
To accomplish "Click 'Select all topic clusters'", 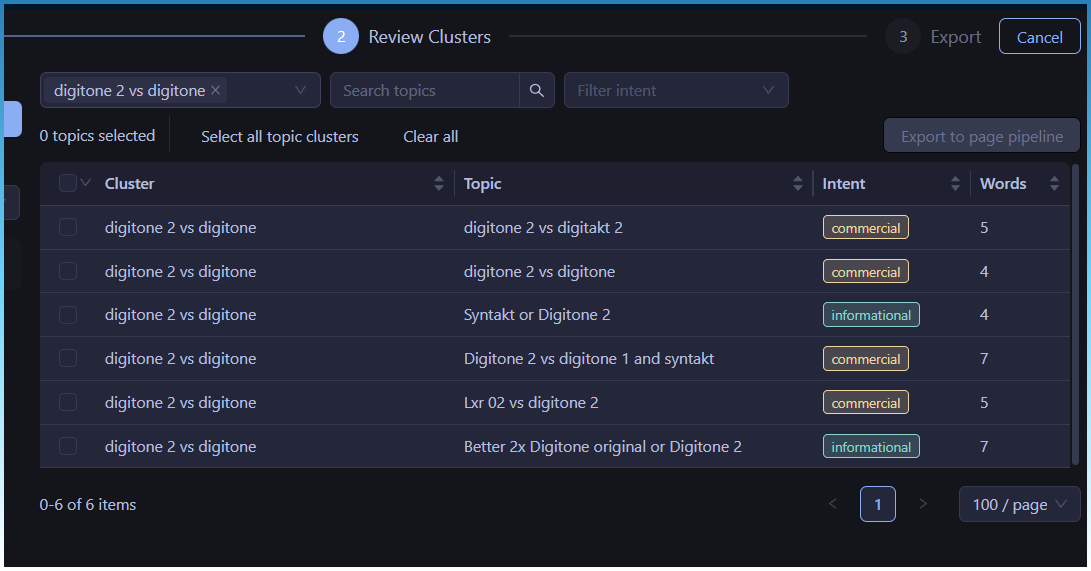I will 279,137.
